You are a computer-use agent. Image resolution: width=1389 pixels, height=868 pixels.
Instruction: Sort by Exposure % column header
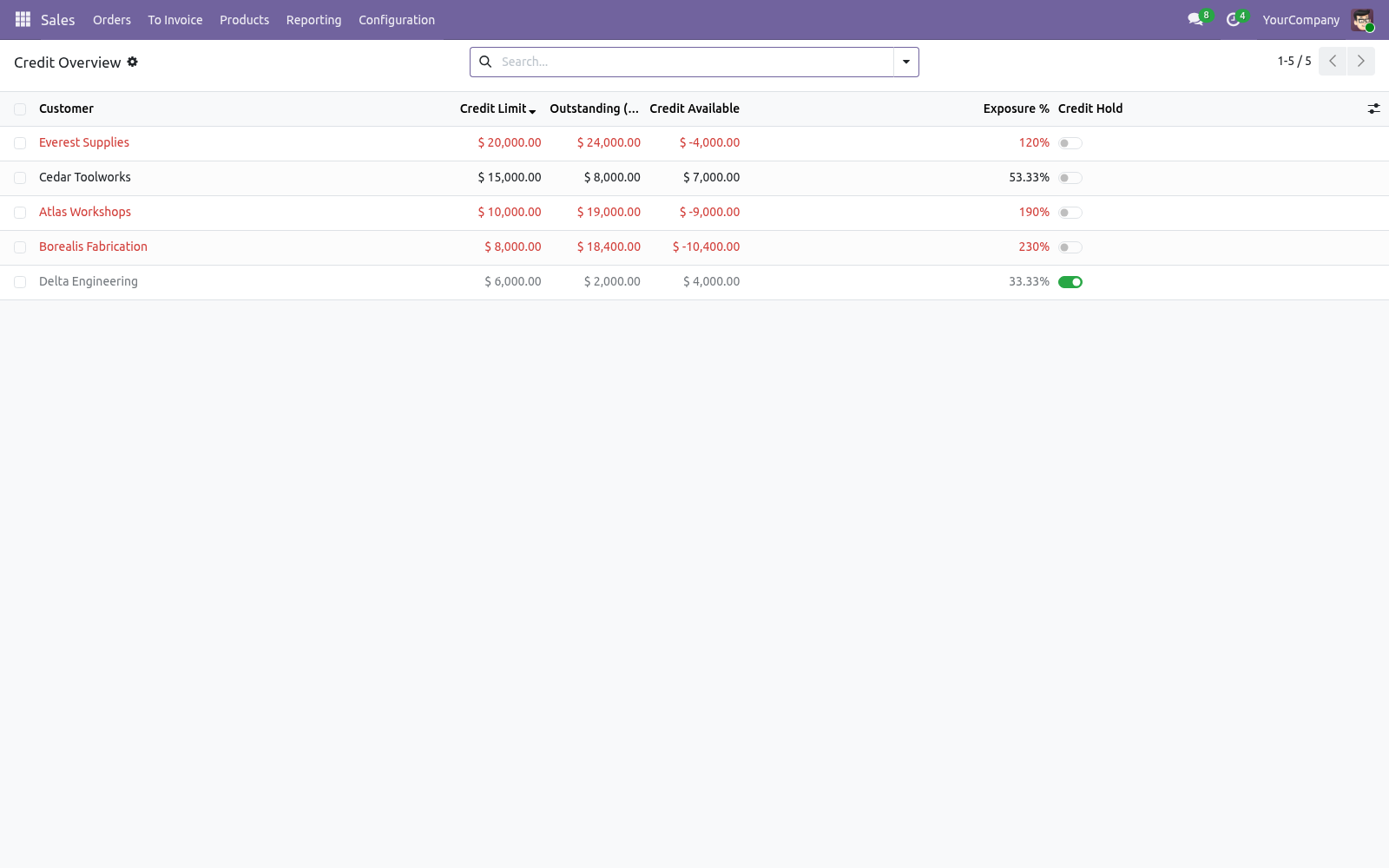[x=1016, y=108]
